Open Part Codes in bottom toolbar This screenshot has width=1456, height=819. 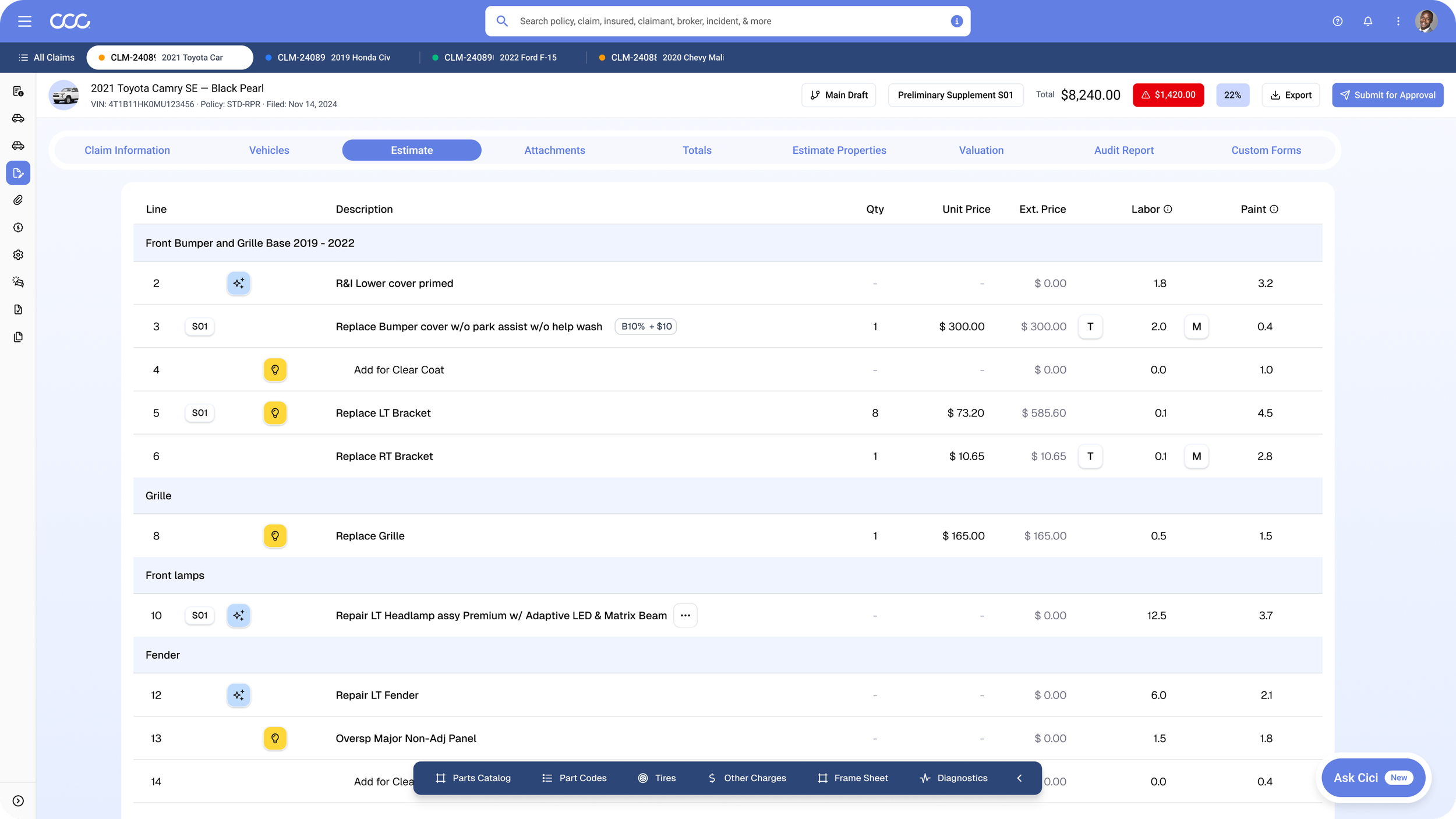click(x=574, y=778)
